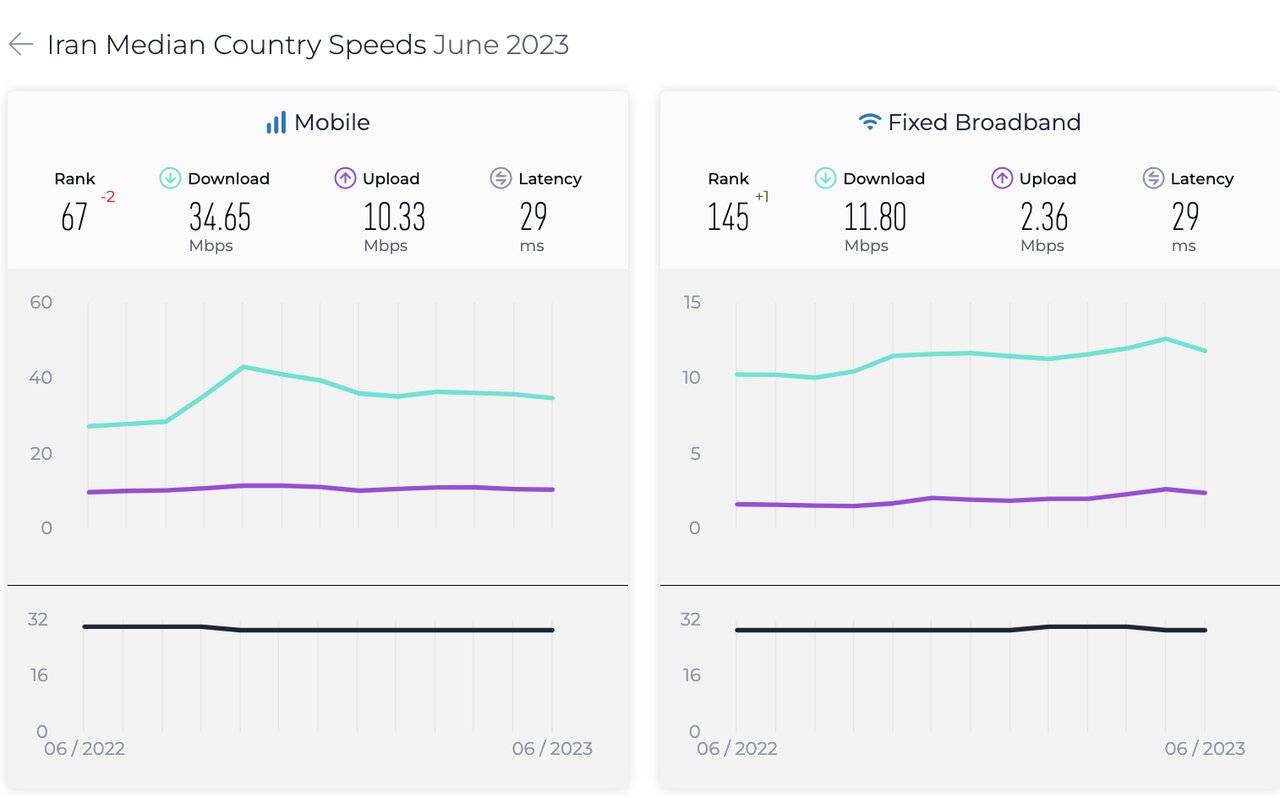Click the Mobile bar-chart icon
The image size is (1280, 798).
tap(275, 123)
